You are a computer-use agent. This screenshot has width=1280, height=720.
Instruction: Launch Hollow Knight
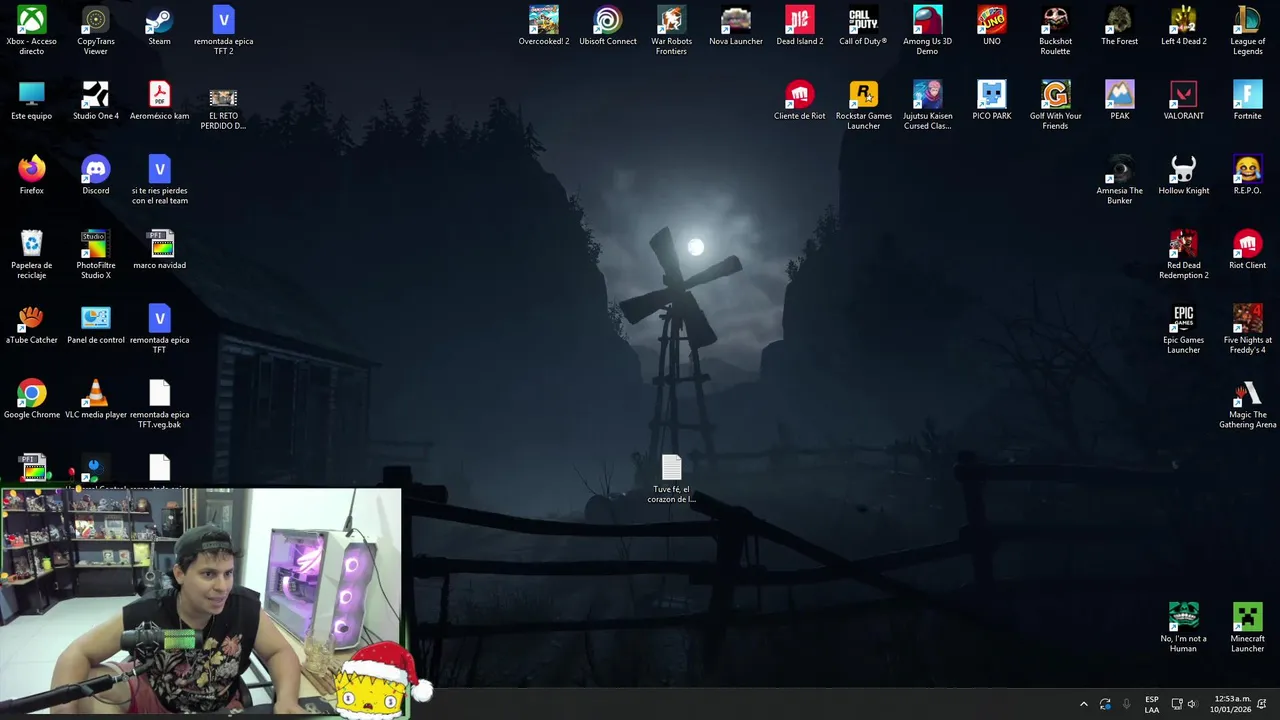1183,169
